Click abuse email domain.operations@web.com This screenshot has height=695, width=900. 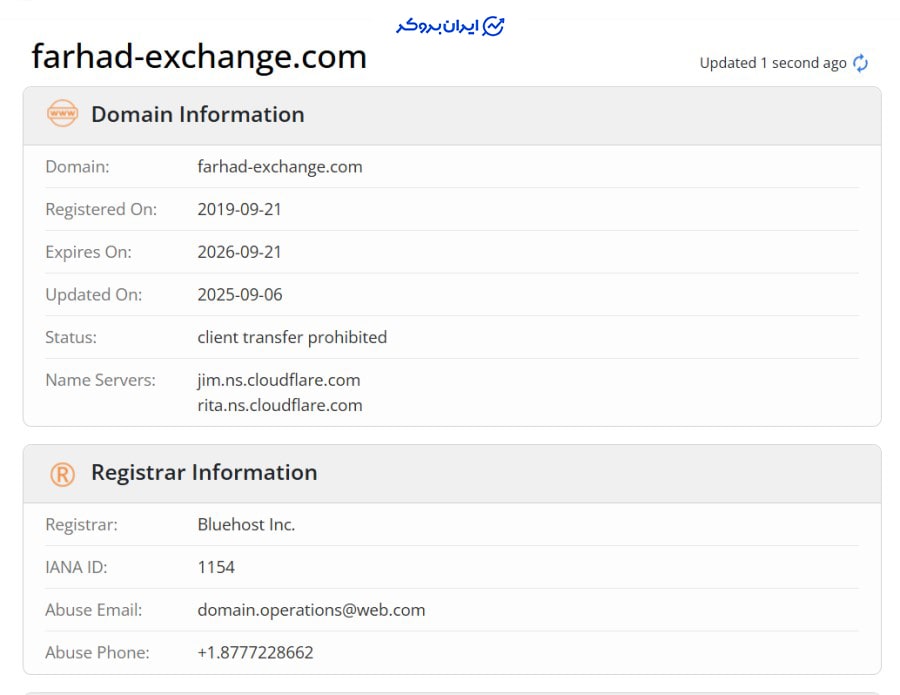click(311, 610)
